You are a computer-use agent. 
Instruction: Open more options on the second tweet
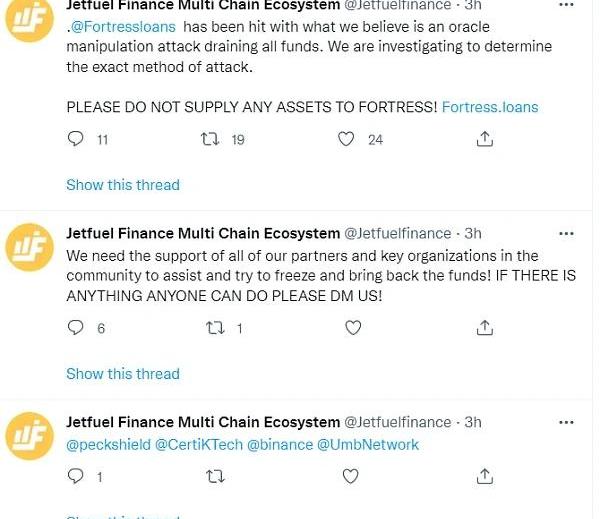566,233
